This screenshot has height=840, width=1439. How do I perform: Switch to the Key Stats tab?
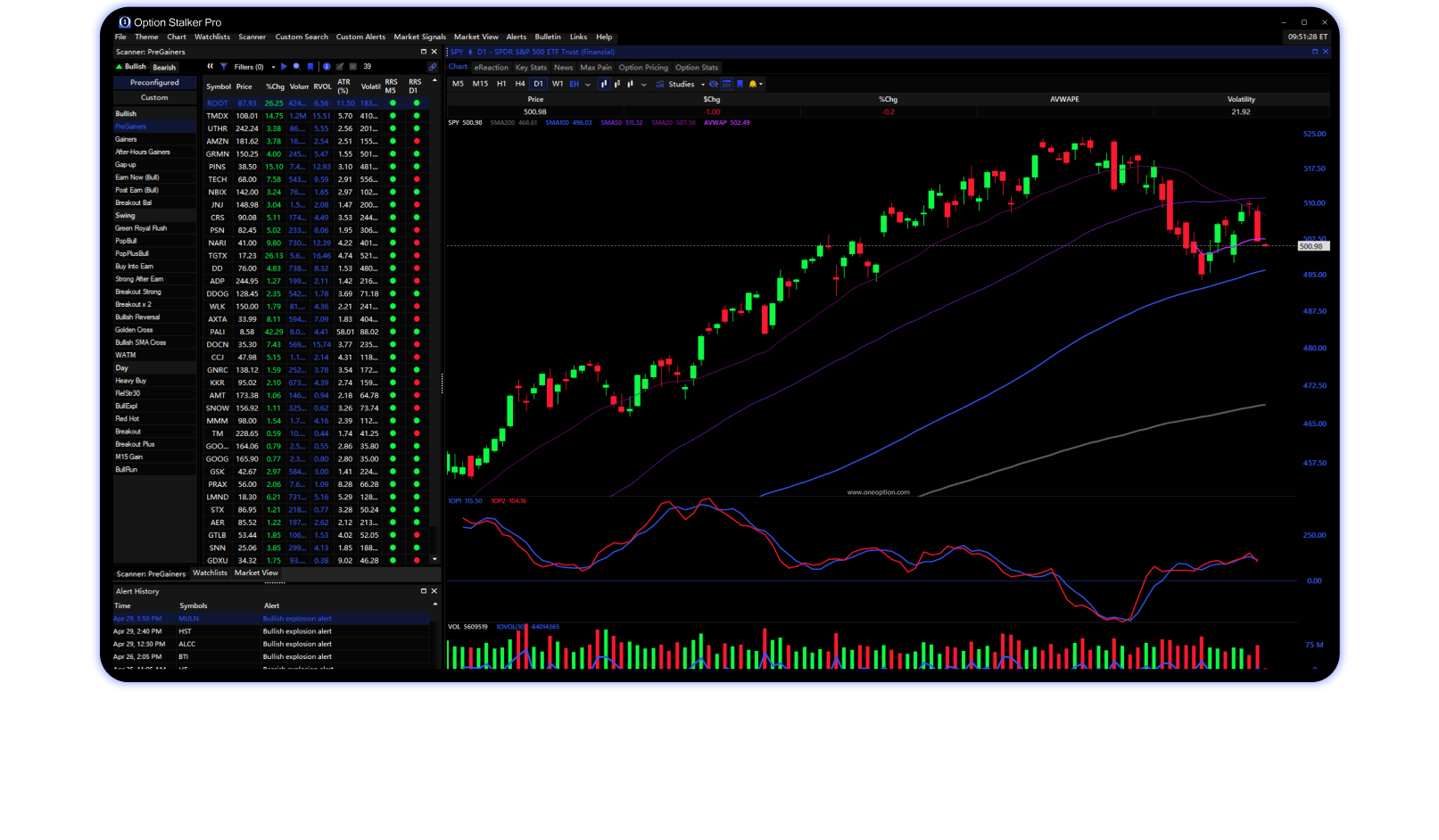(x=530, y=67)
